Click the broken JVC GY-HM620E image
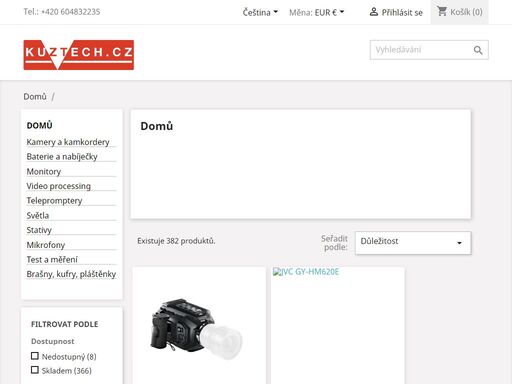This screenshot has height=384, width=512. pyautogui.click(x=306, y=272)
